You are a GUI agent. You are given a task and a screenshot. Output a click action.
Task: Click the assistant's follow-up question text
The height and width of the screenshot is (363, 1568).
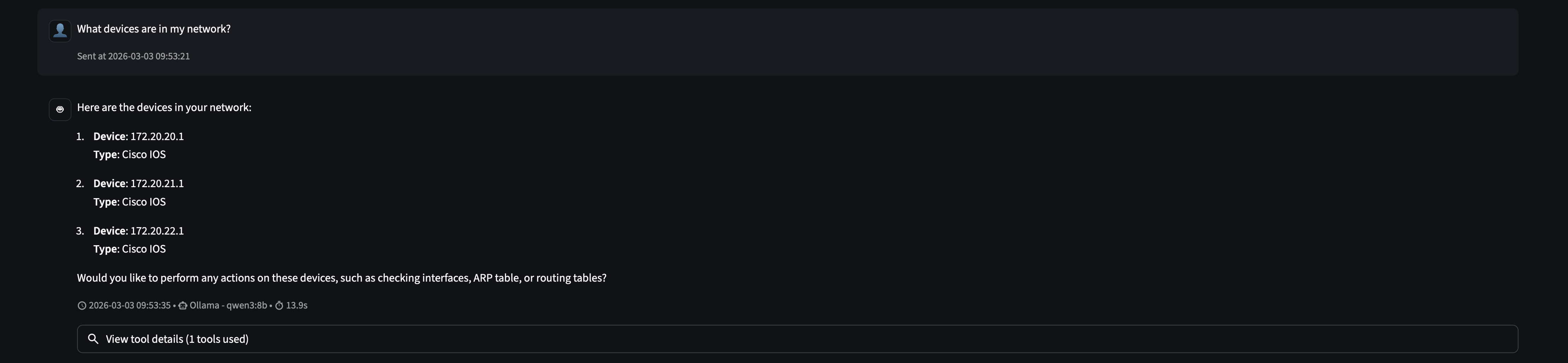(342, 277)
